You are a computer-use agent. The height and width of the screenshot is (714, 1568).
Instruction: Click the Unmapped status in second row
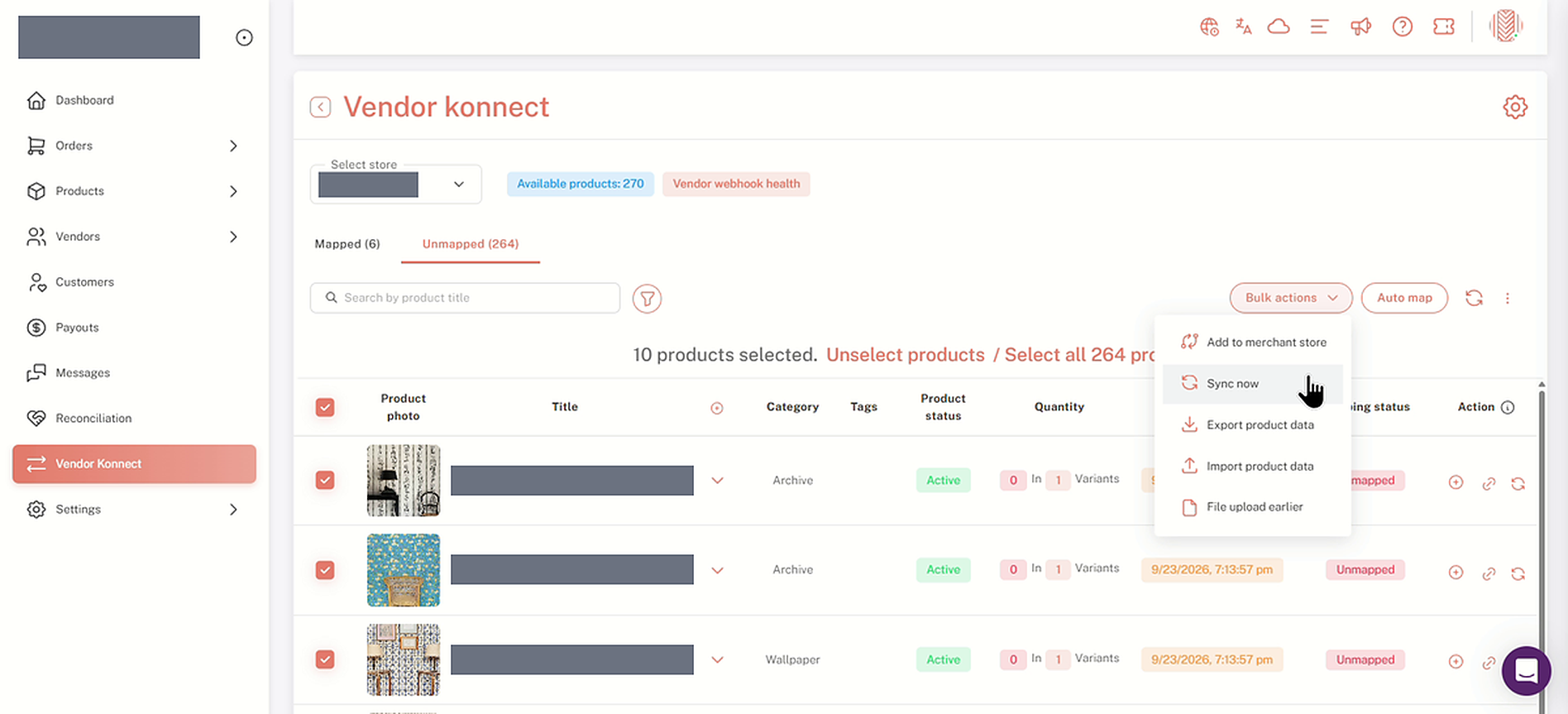[x=1365, y=570]
